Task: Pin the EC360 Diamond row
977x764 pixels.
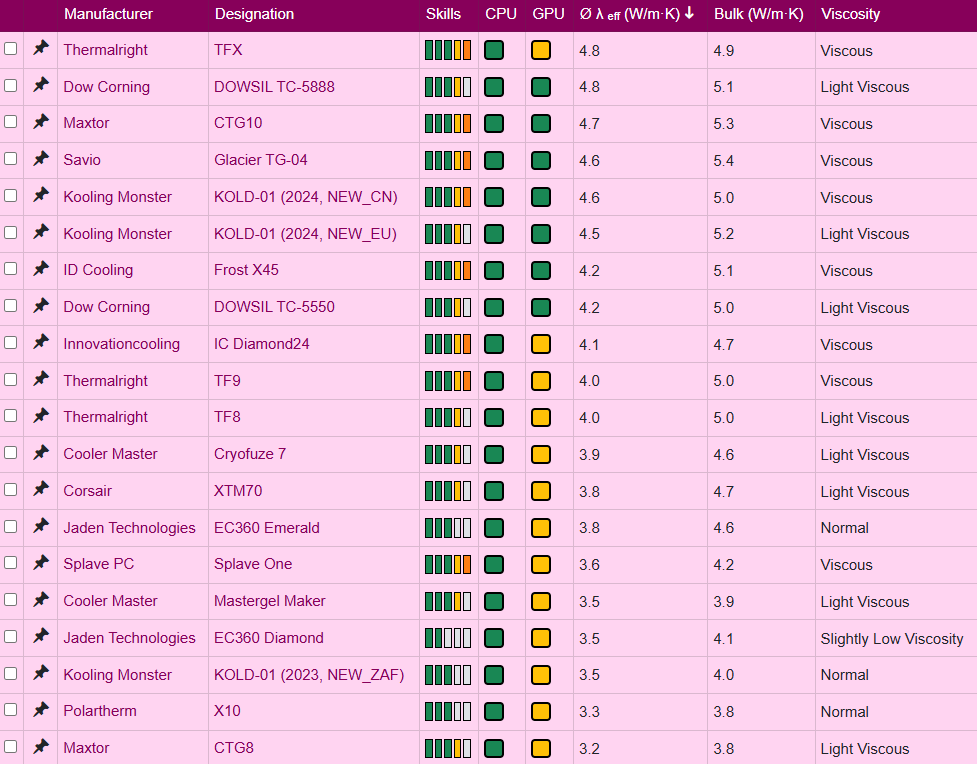Action: pyautogui.click(x=41, y=636)
